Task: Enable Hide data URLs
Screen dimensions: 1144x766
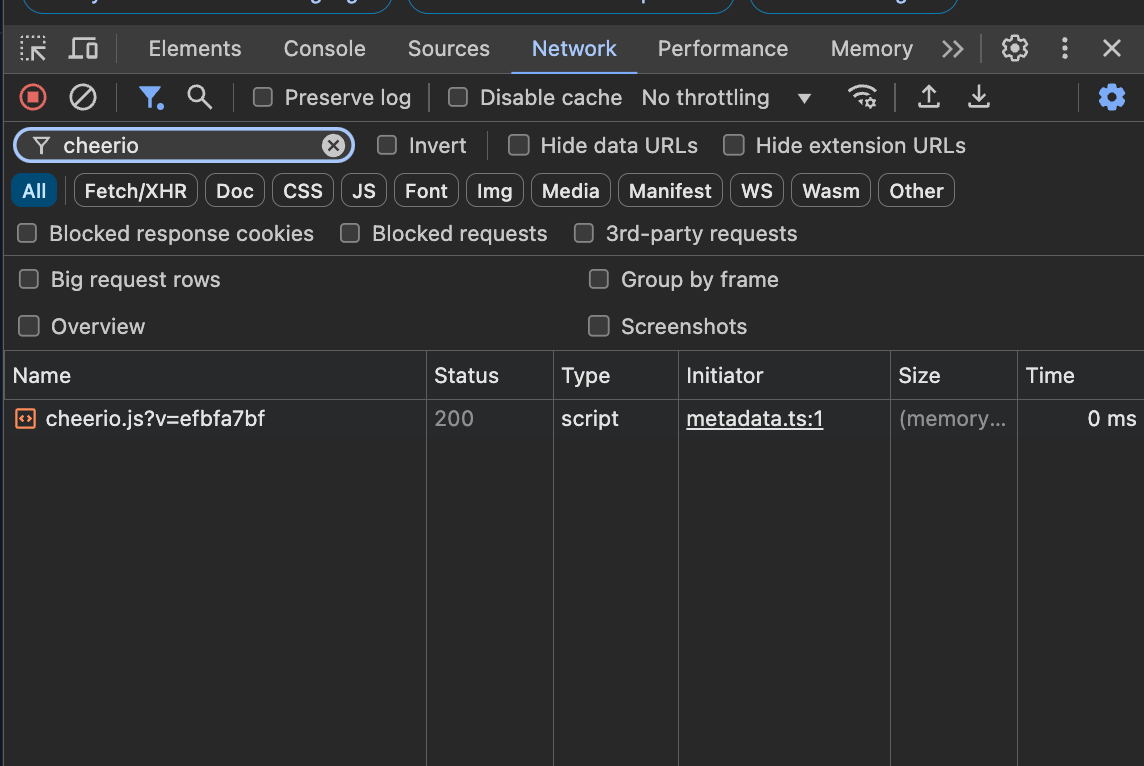Action: coord(519,145)
